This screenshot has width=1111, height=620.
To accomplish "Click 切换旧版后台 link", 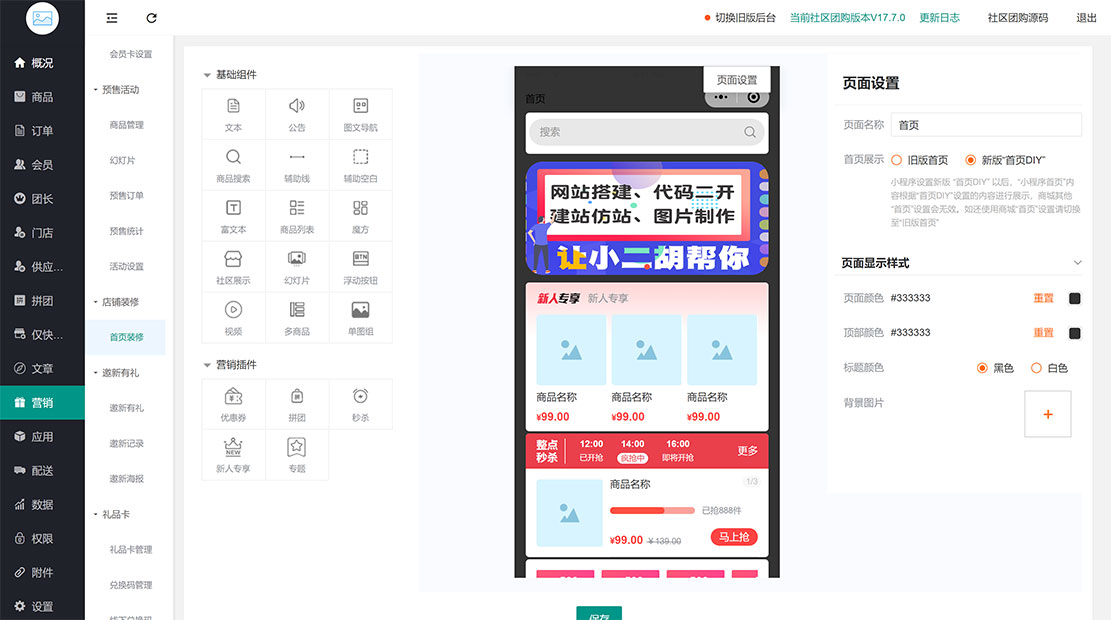I will pyautogui.click(x=745, y=18).
